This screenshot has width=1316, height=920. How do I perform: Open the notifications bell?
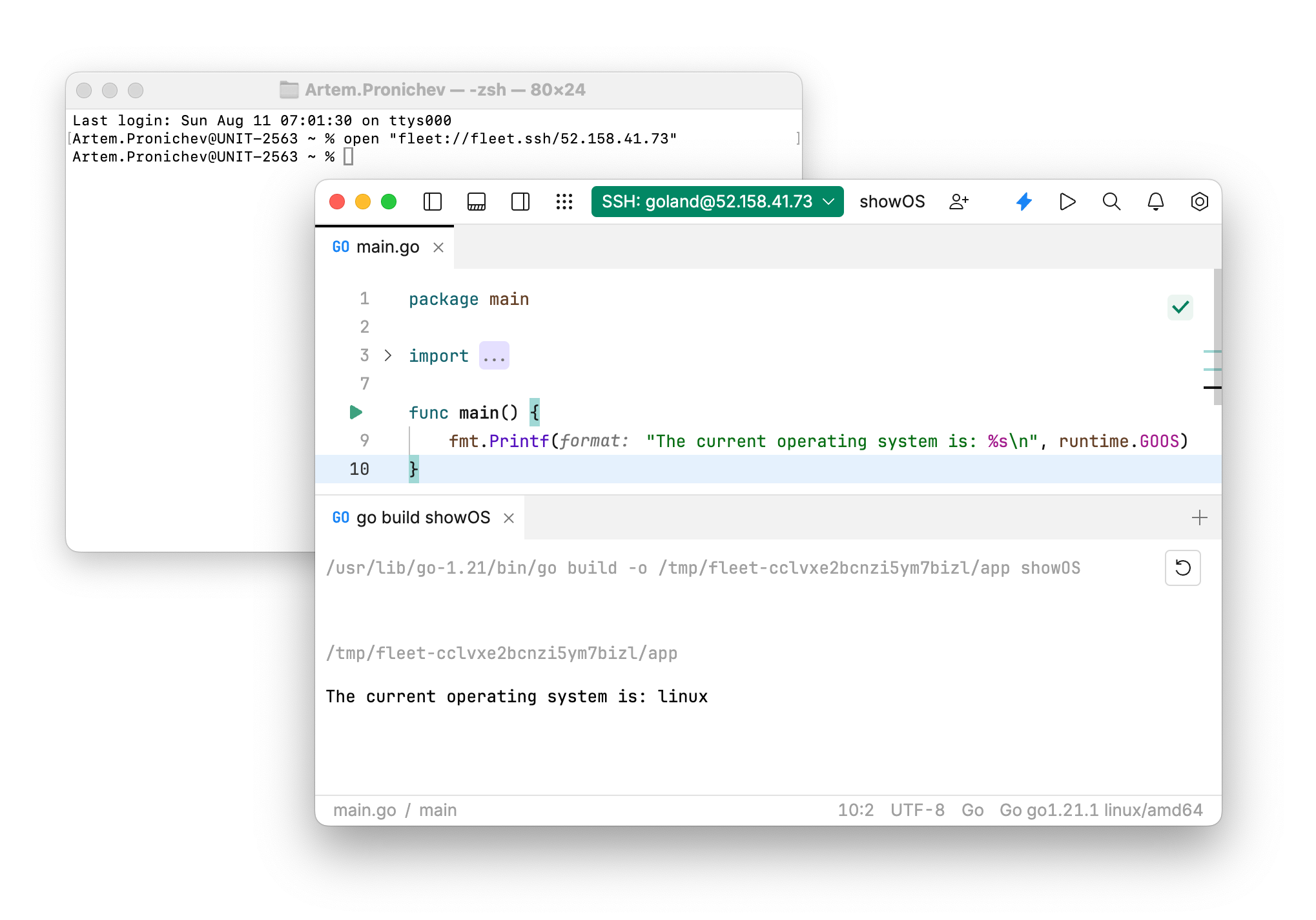pos(1155,202)
